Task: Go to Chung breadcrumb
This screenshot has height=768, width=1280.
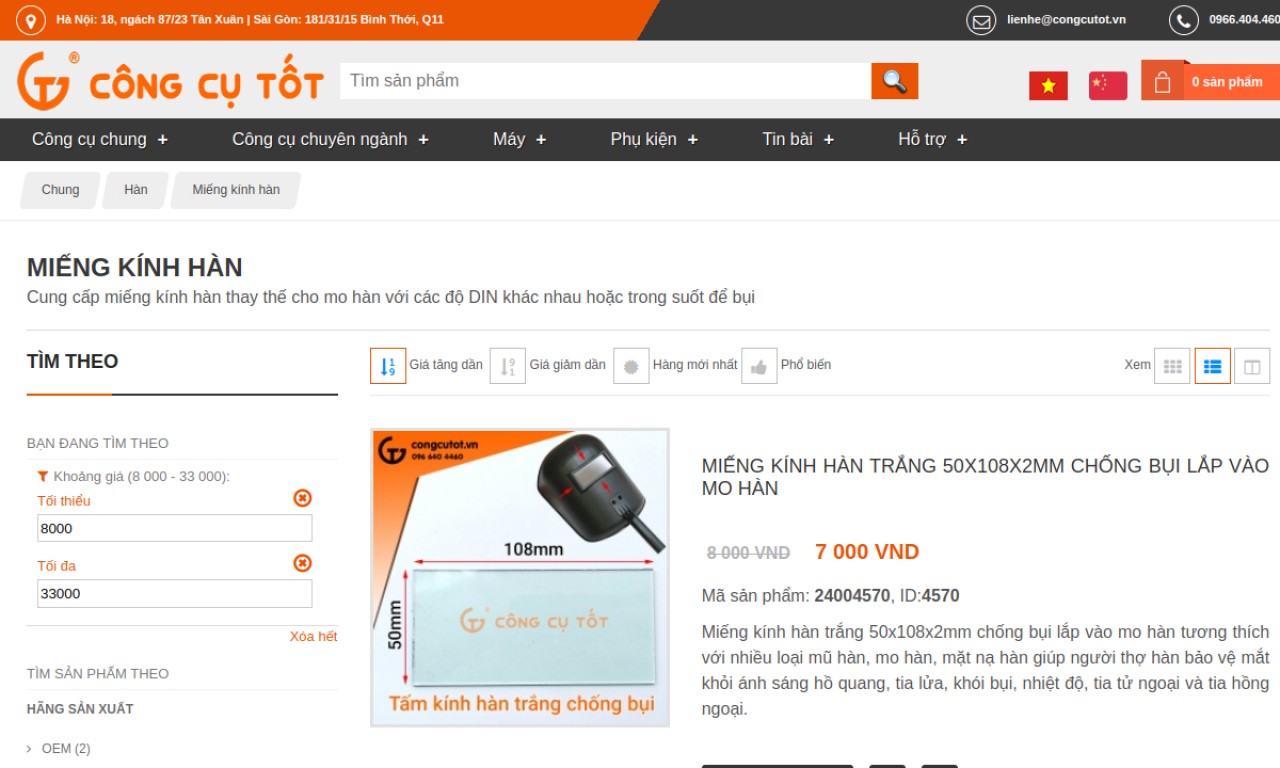Action: click(60, 190)
